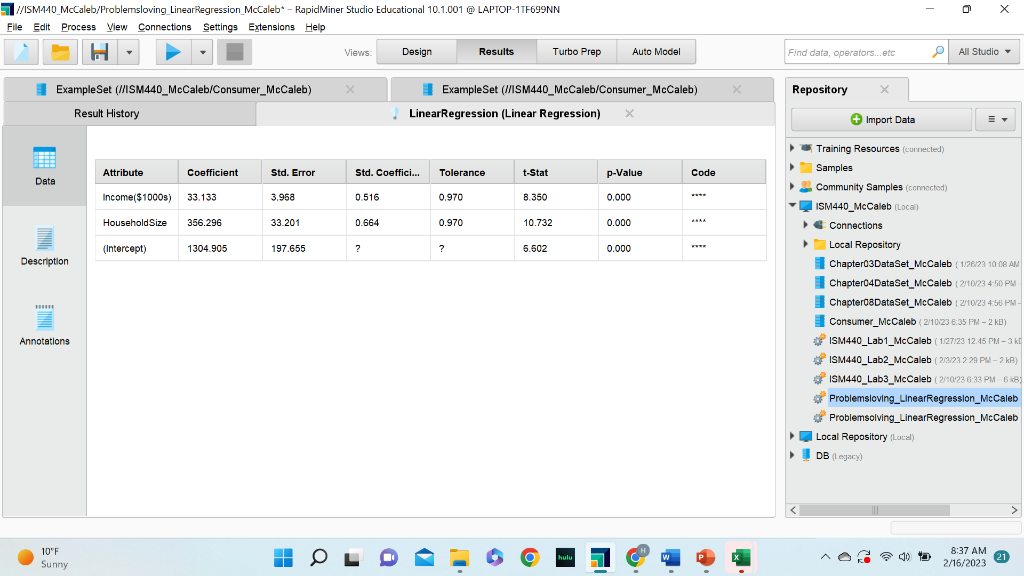Open the All Studio search scope dropdown
This screenshot has width=1024, height=576.
pos(984,52)
